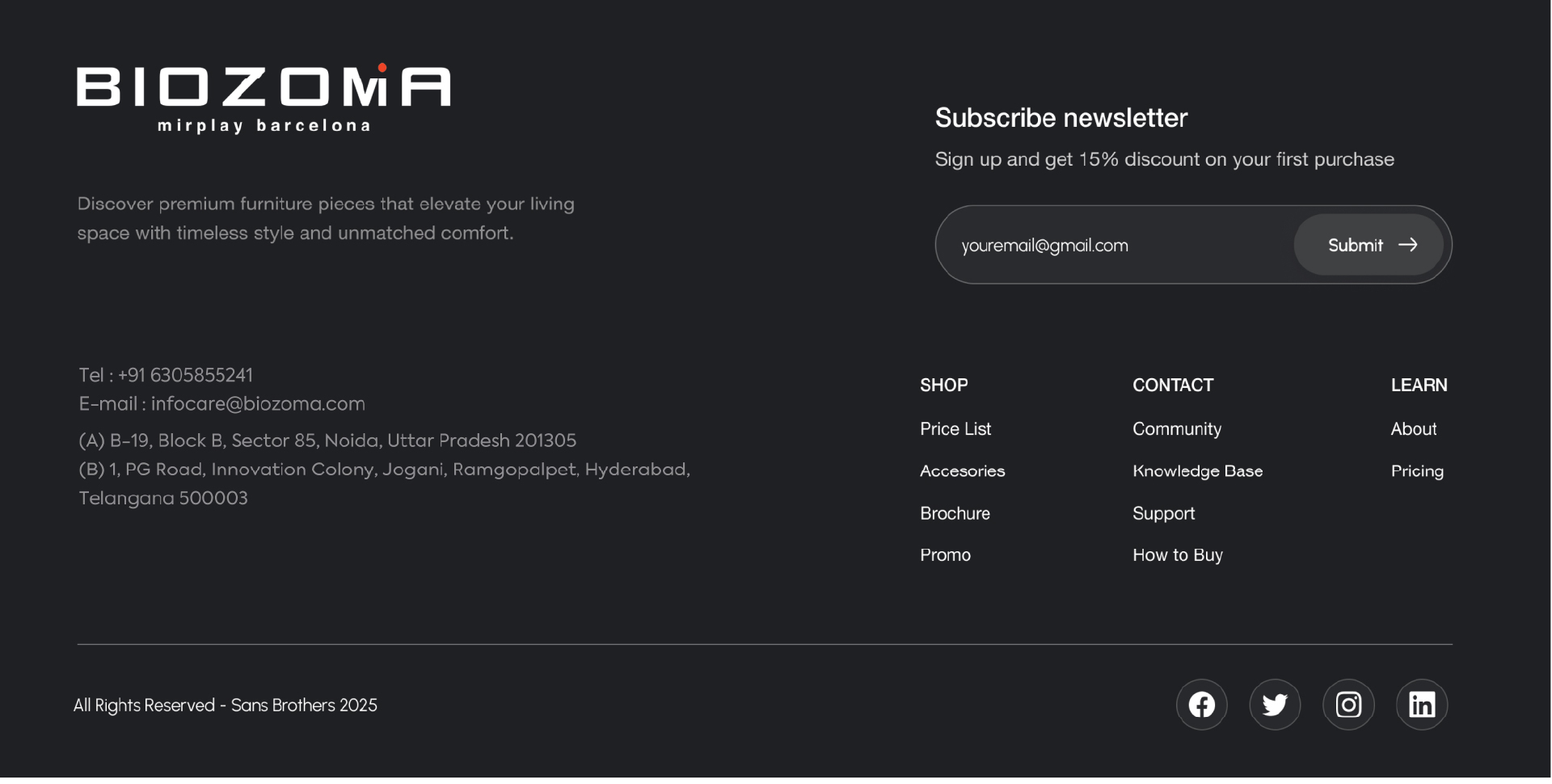Click the How to Buy link
1552x784 pixels.
click(x=1177, y=555)
